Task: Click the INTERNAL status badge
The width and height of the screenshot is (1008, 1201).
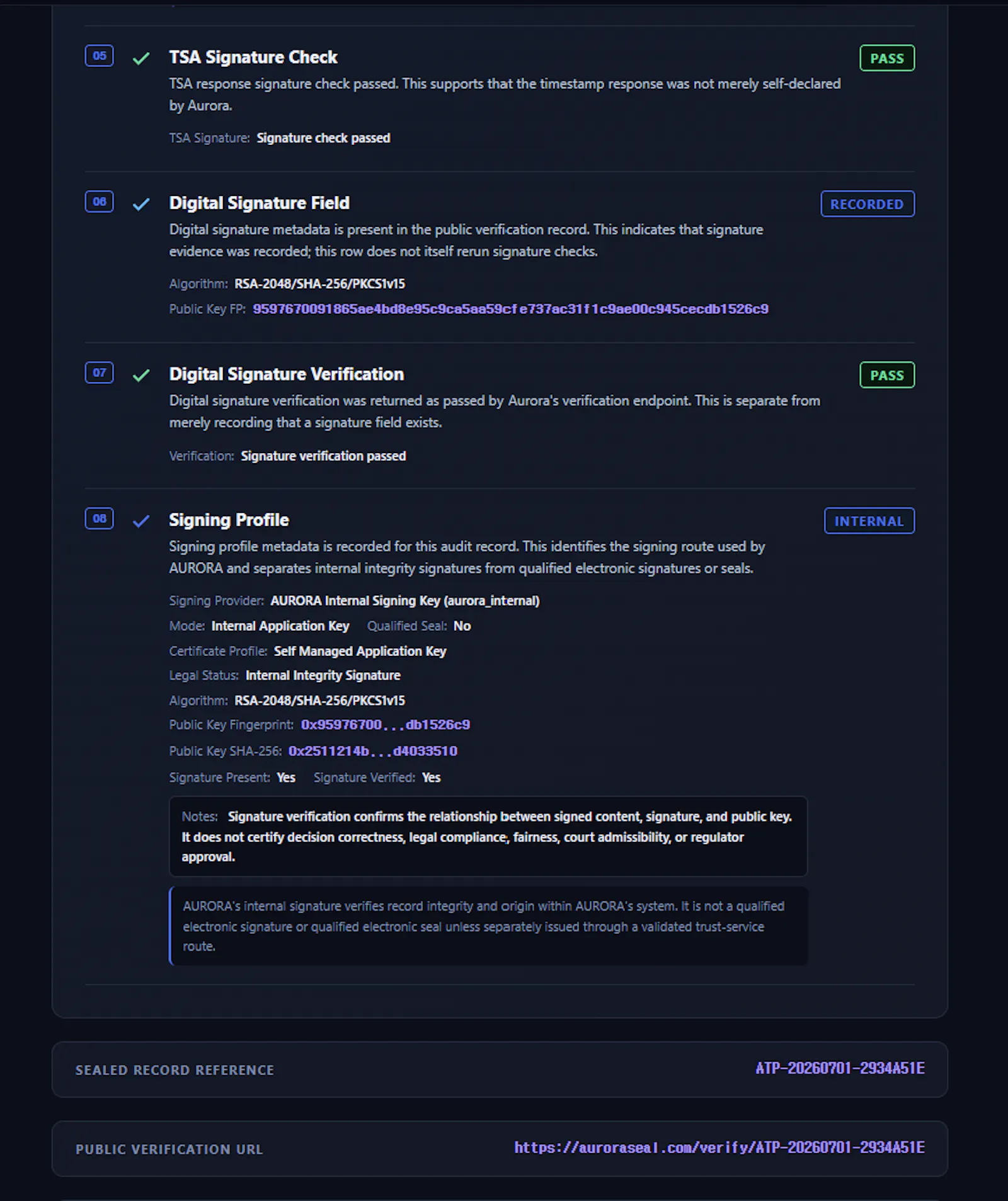Action: coord(869,521)
